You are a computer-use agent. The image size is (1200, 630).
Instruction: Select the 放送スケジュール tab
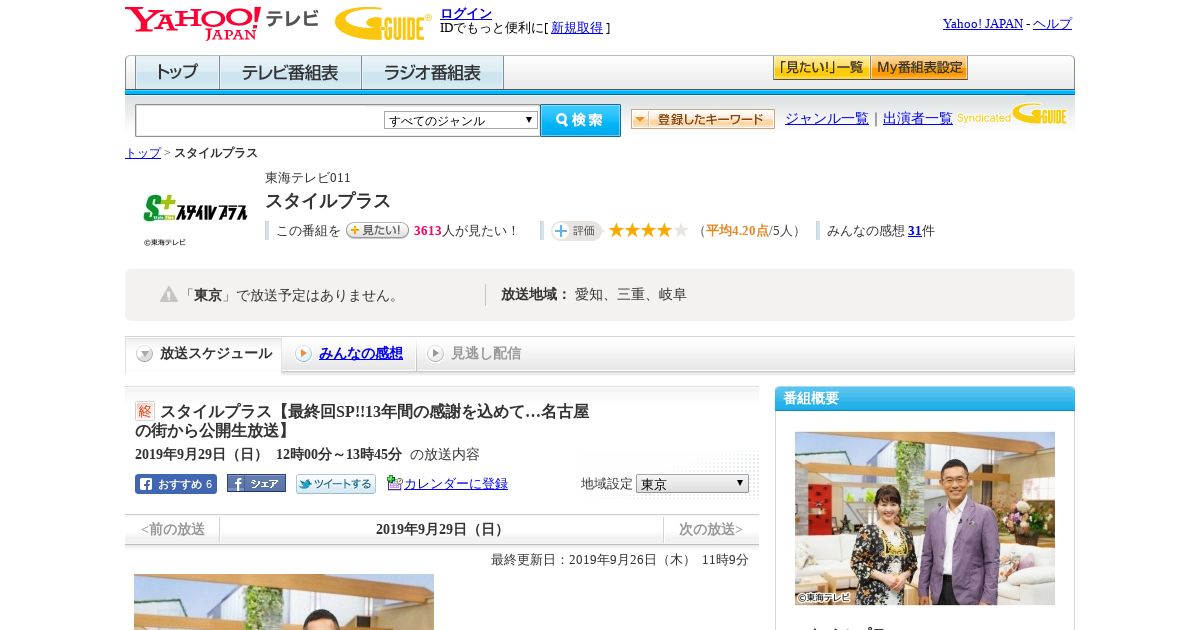pos(204,354)
